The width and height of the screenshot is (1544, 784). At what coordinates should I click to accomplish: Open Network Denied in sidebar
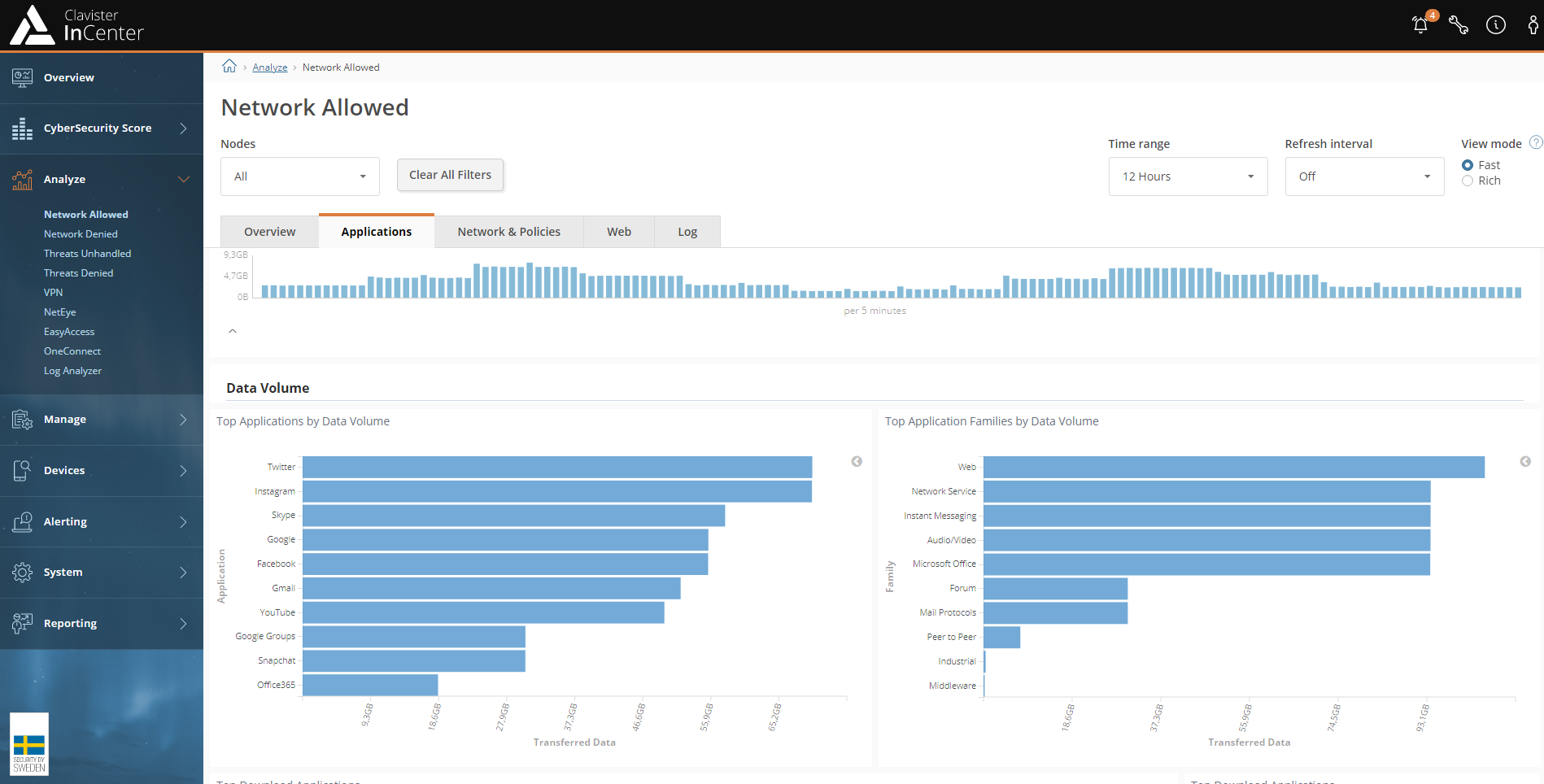pyautogui.click(x=81, y=234)
